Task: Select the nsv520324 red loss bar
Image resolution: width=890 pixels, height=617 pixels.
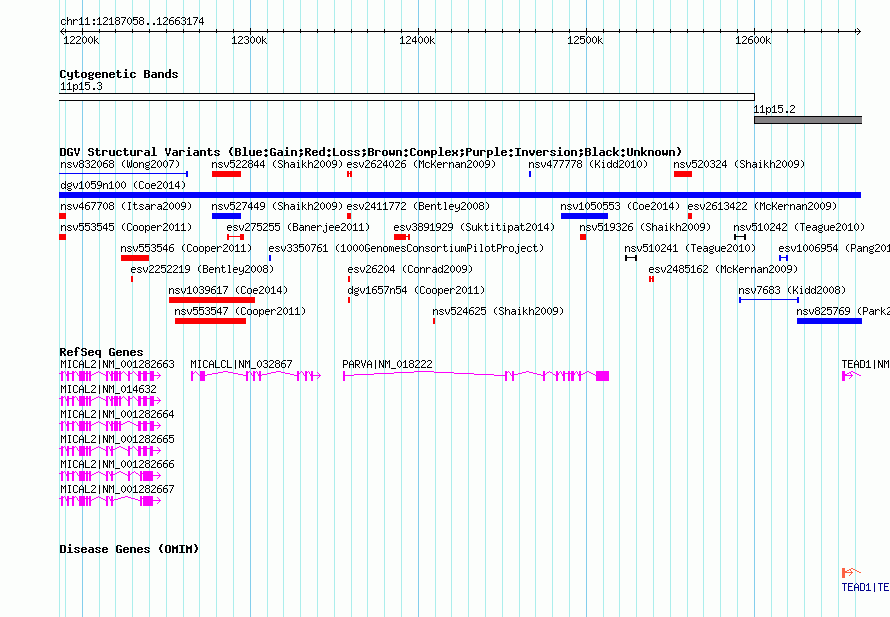Action: pyautogui.click(x=683, y=174)
